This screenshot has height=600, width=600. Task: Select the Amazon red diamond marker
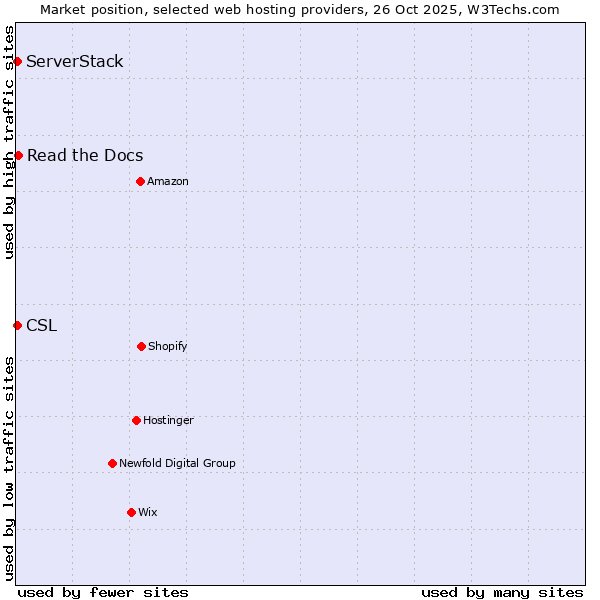pos(140,181)
